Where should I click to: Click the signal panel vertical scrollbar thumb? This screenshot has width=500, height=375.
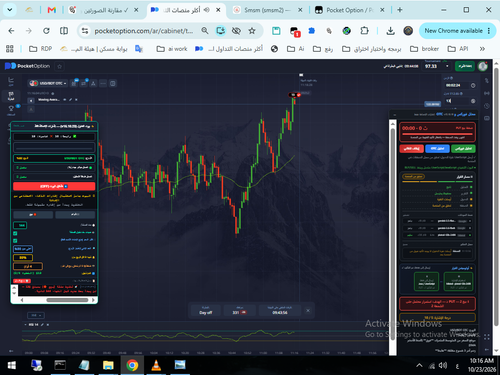[393, 233]
